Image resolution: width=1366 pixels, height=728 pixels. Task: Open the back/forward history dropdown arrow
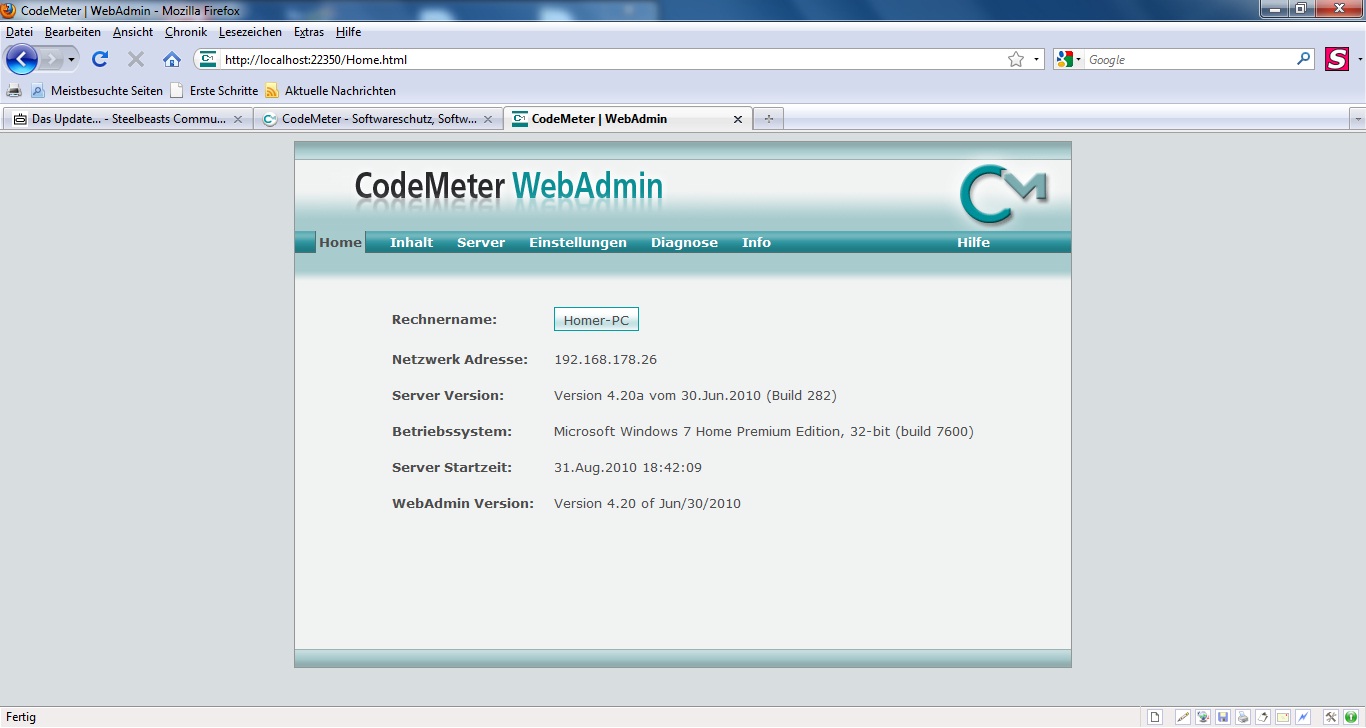pos(72,60)
